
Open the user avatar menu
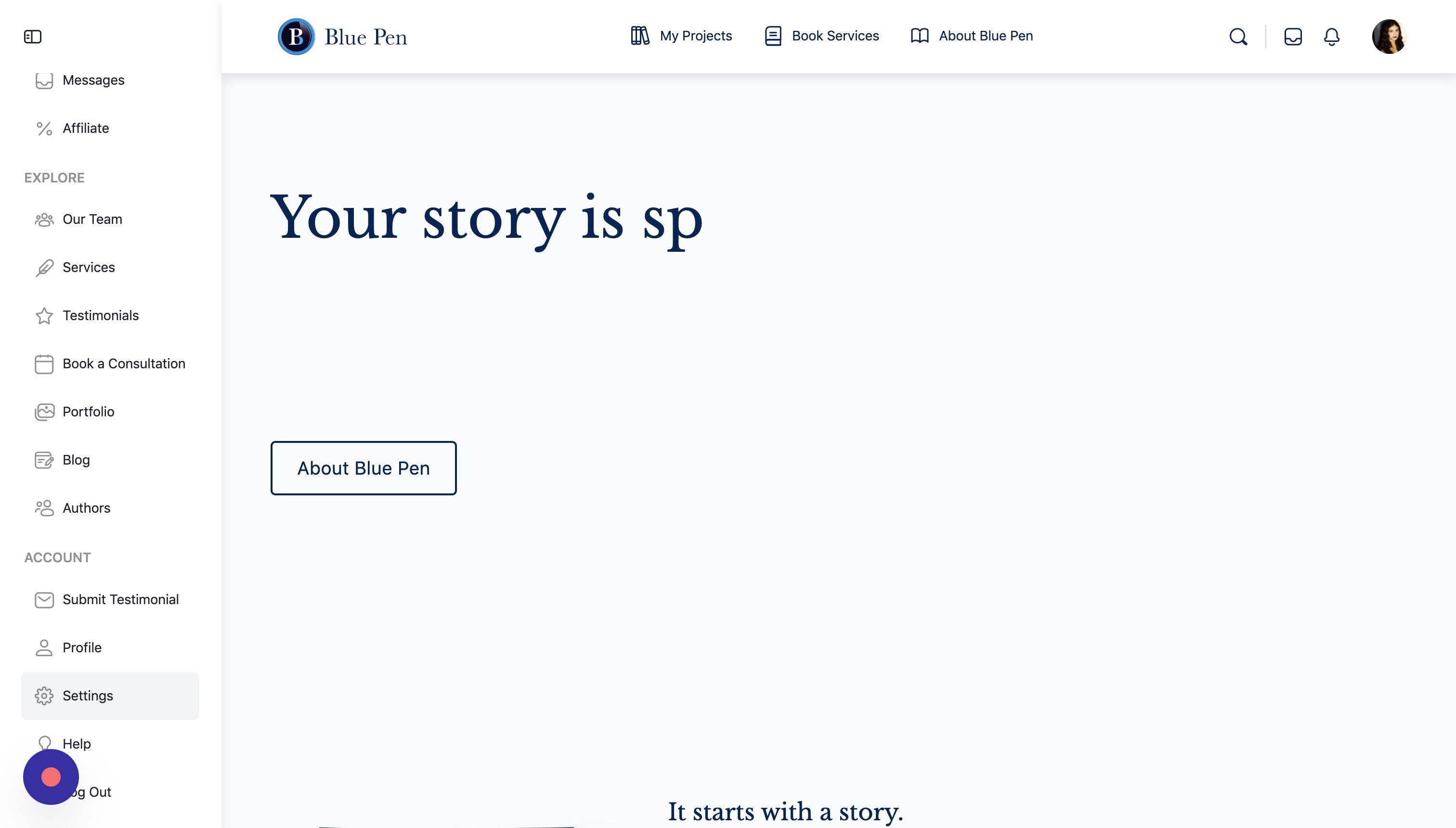[1389, 37]
